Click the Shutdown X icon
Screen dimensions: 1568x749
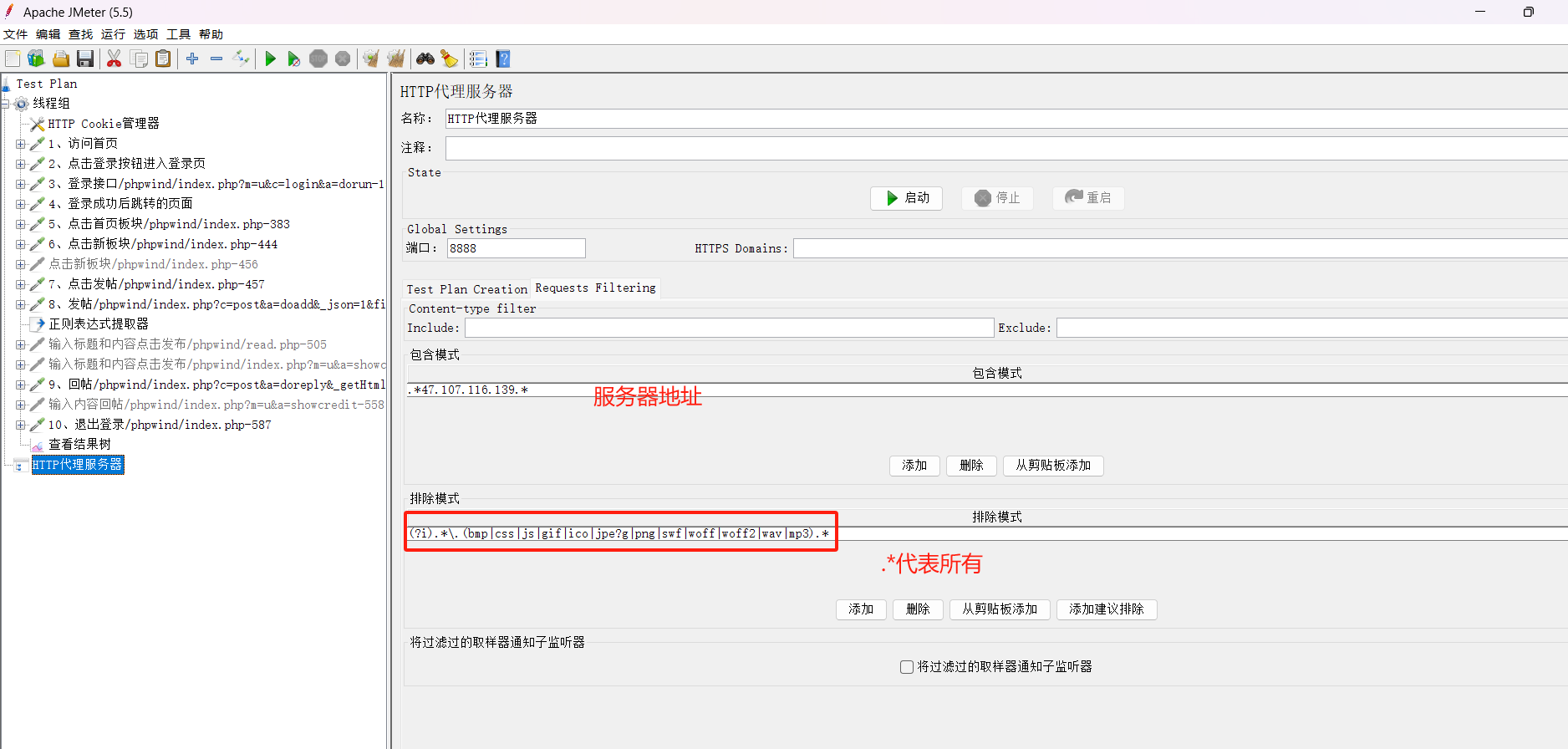343,59
